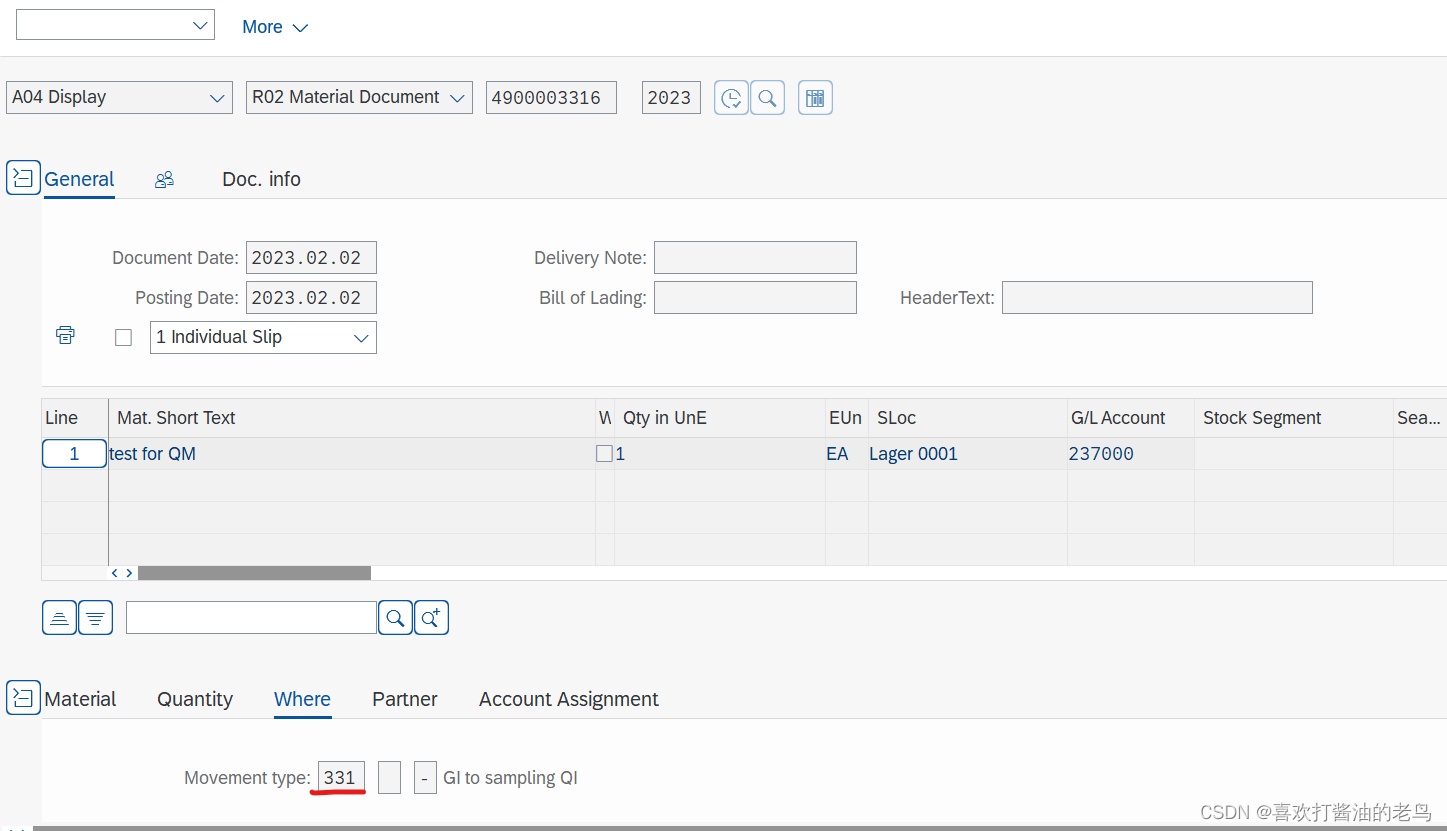1447x831 pixels.
Task: Click sort ascending icon below table
Action: [x=59, y=618]
